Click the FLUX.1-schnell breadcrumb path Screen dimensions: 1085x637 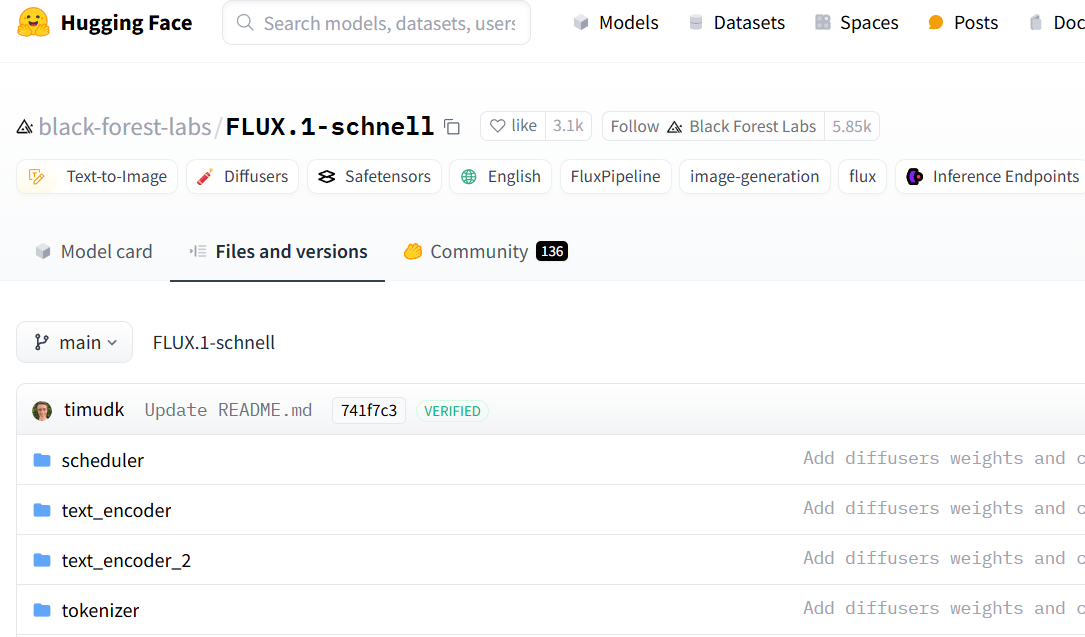pyautogui.click(x=214, y=342)
